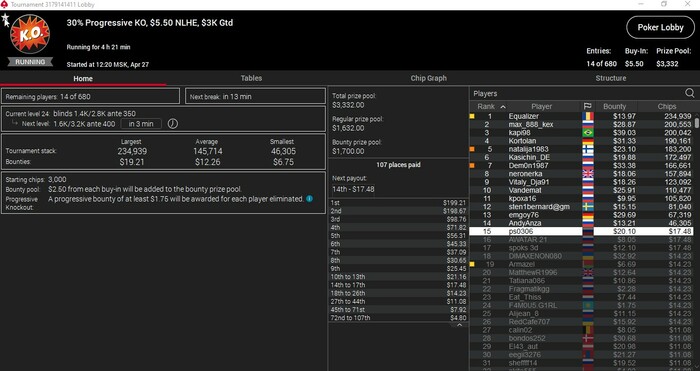Open the progressive knockout info icon
Screen dimensions: 700x371
click(x=309, y=199)
